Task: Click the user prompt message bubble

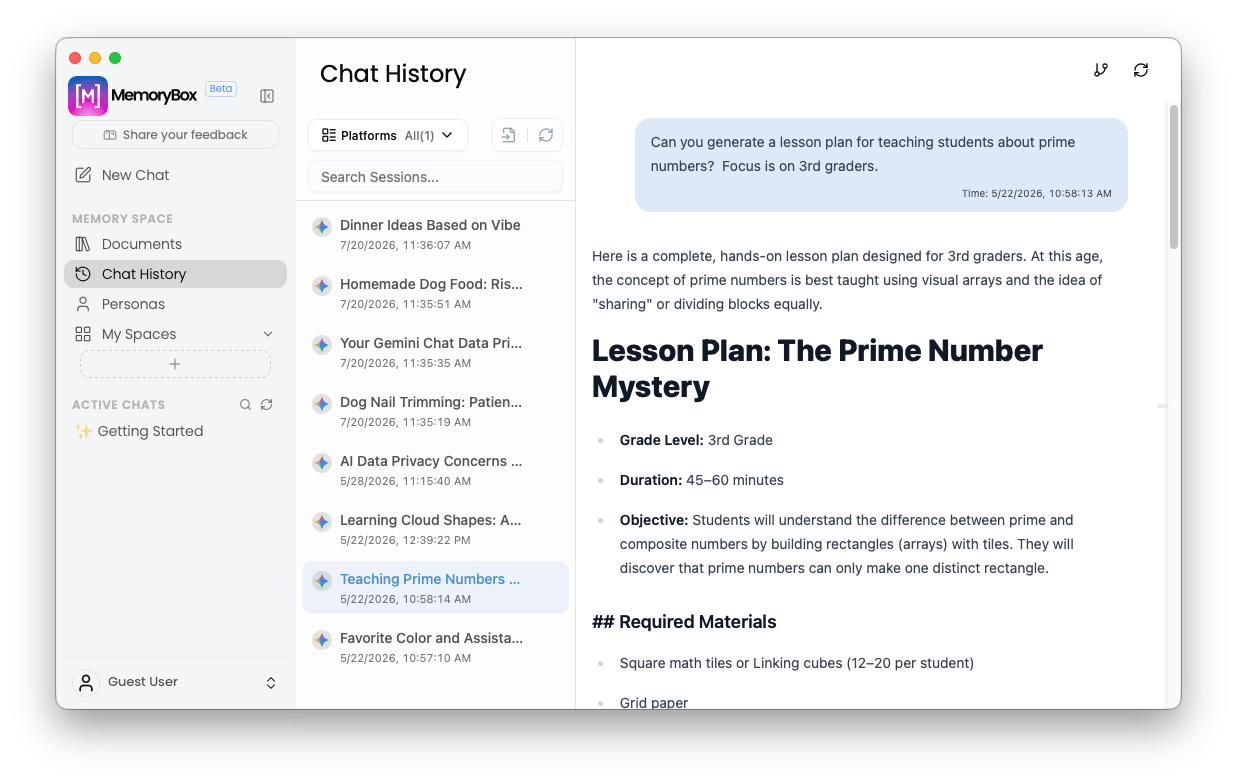Action: pyautogui.click(x=881, y=165)
